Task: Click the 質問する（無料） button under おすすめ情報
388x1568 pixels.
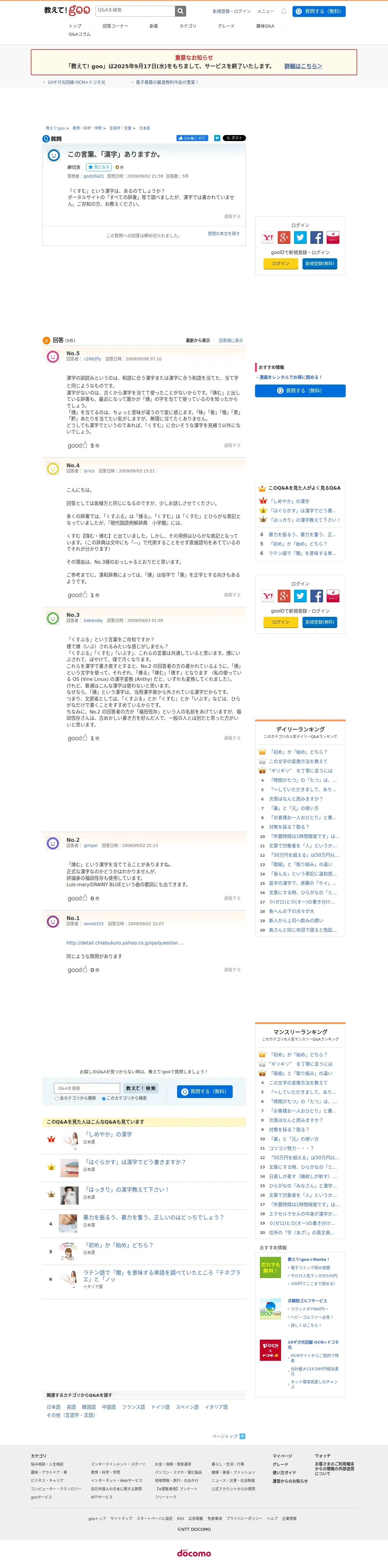Action: (300, 391)
